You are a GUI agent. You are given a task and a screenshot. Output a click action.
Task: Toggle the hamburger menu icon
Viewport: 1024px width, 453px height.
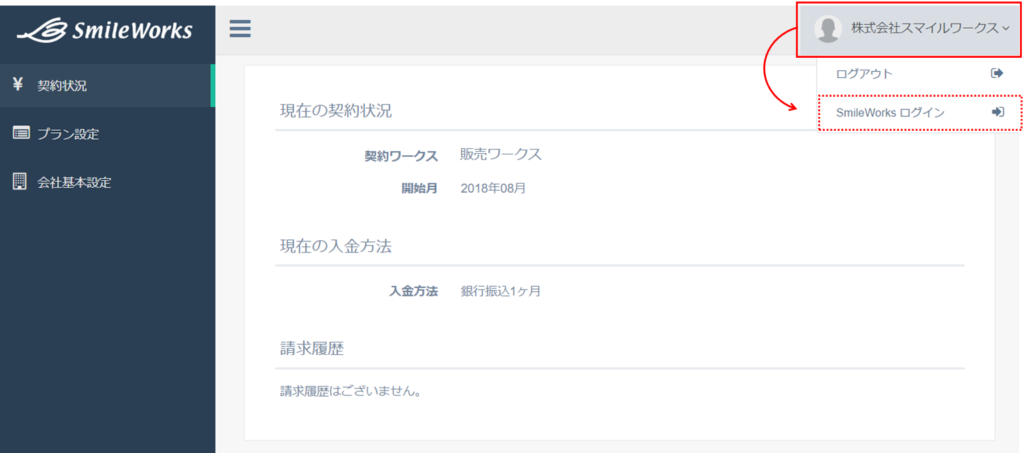[x=240, y=29]
